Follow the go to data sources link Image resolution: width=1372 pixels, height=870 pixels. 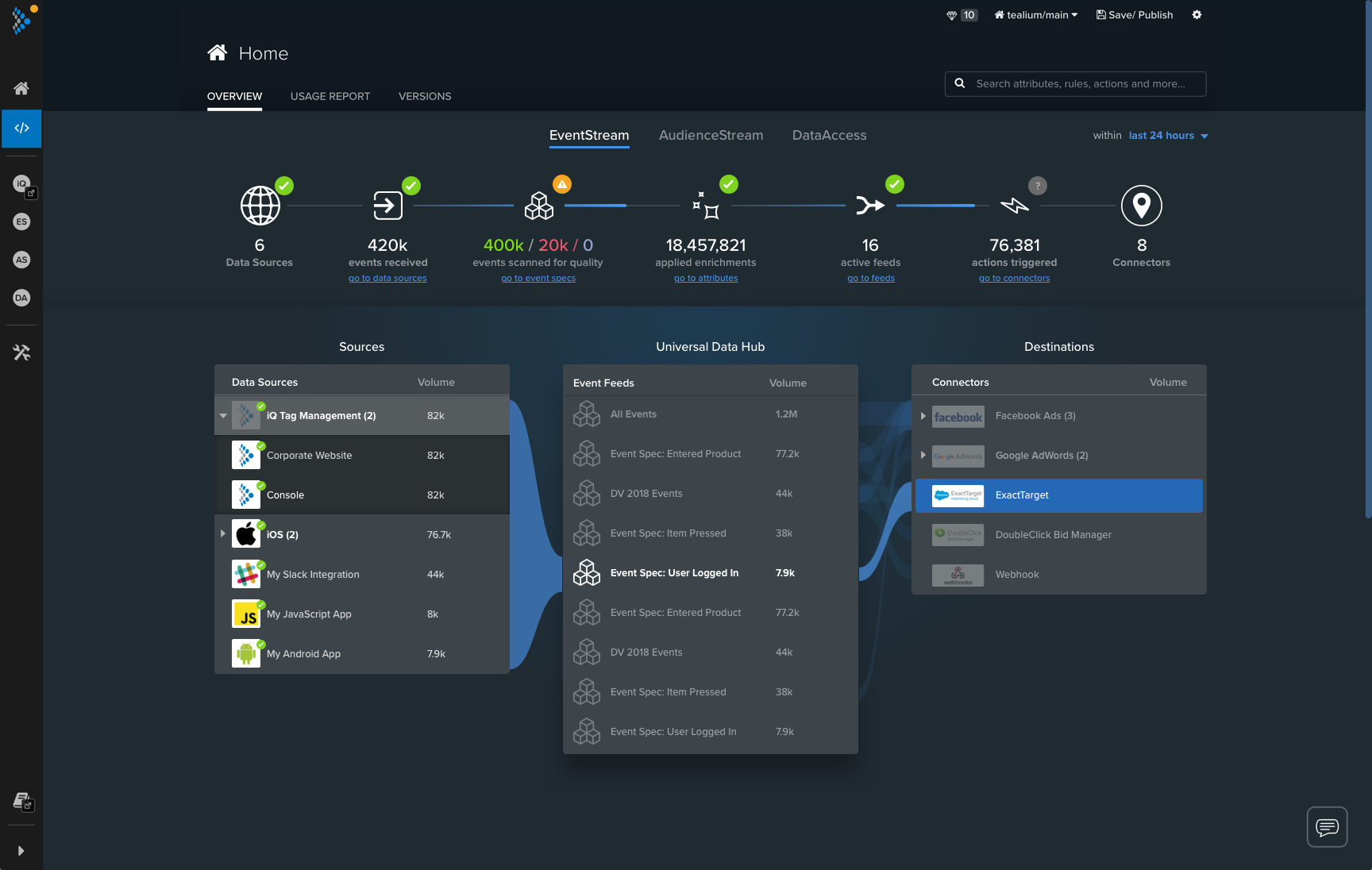(x=387, y=278)
